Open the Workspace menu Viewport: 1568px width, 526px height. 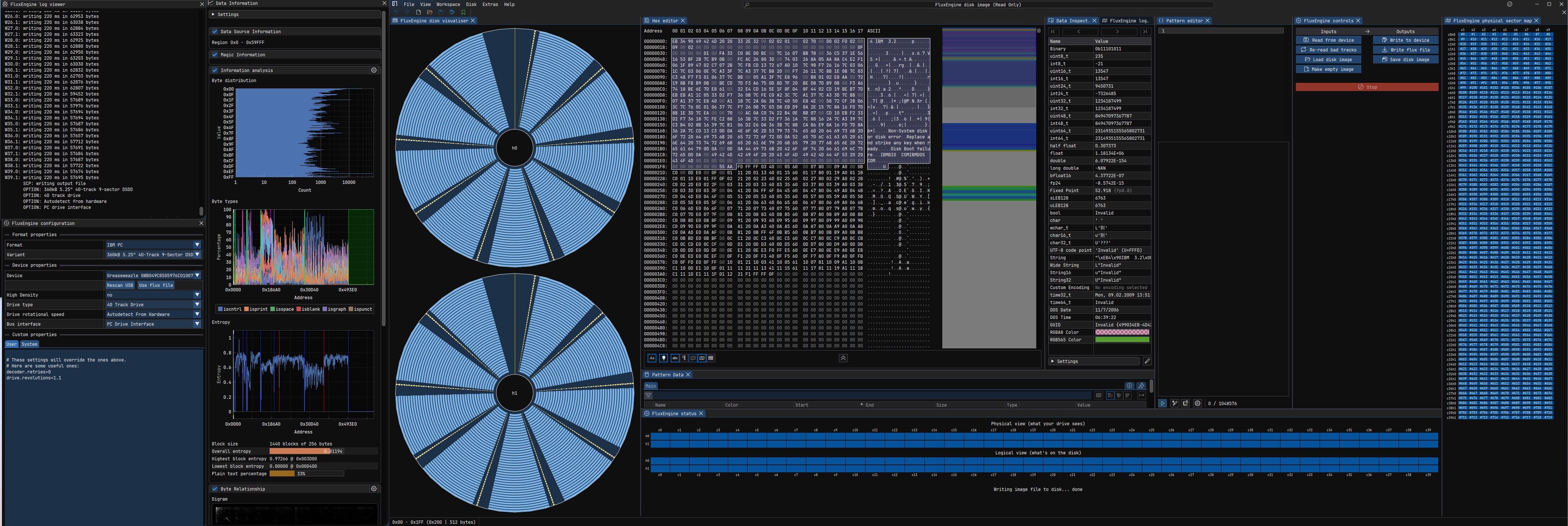coord(448,4)
